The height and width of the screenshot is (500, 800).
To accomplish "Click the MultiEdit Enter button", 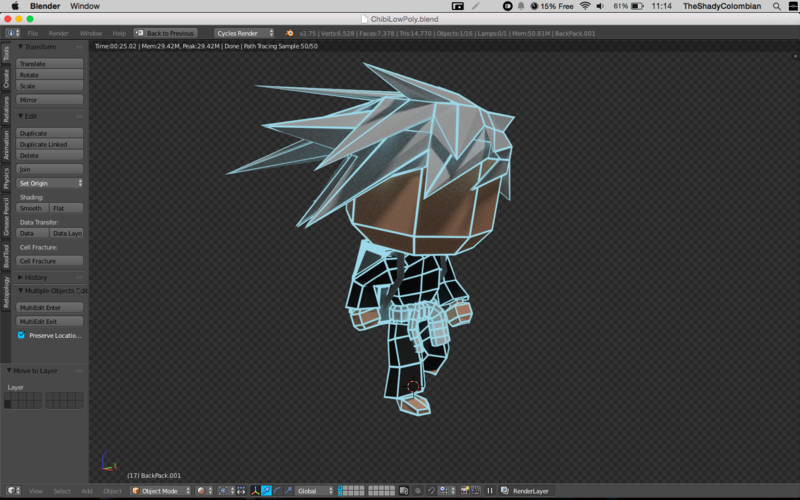I will (x=49, y=308).
